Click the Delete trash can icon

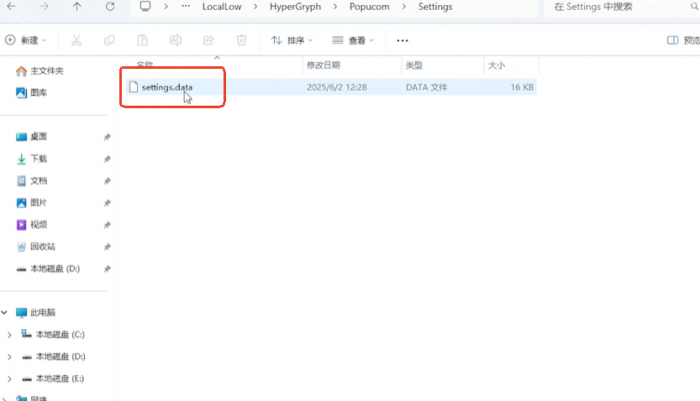coord(241,41)
